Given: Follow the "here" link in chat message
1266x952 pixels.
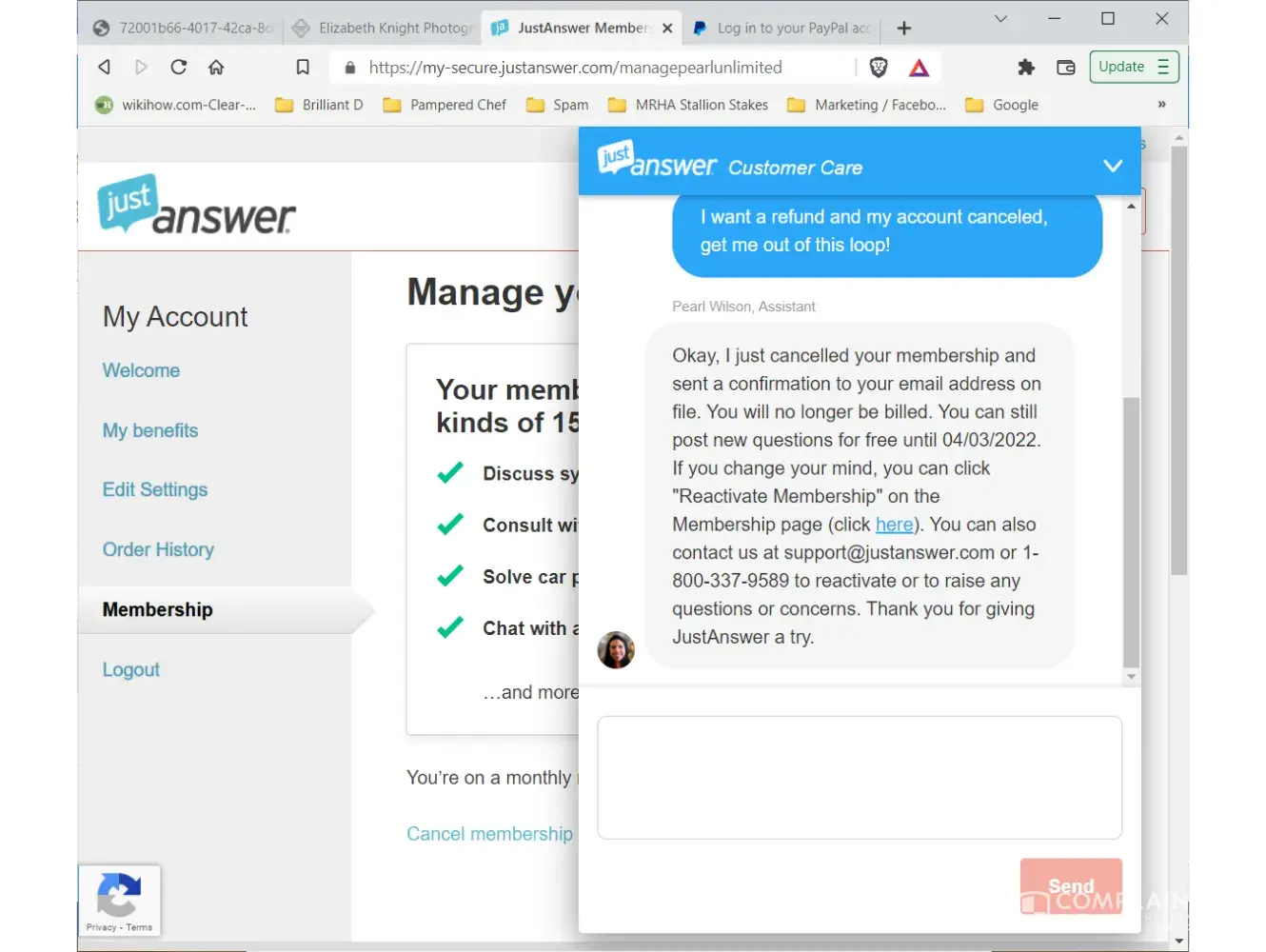Looking at the screenshot, I should tap(894, 525).
